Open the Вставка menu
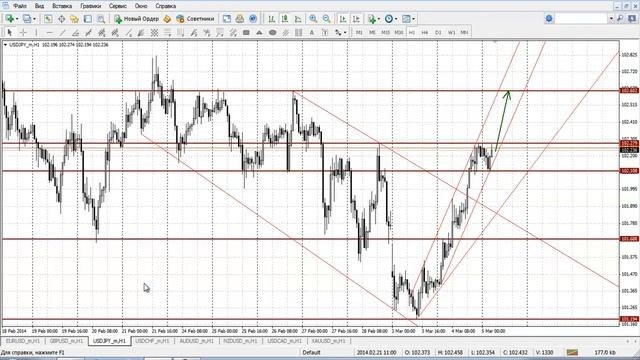Screen dimensions: 640x360 coord(62,6)
